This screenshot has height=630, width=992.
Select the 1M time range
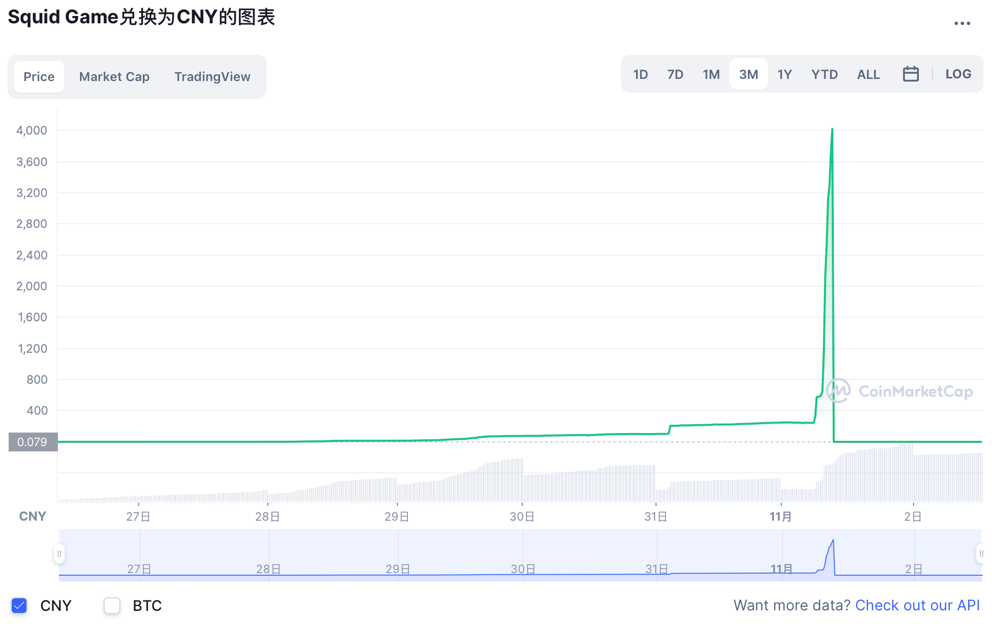711,74
